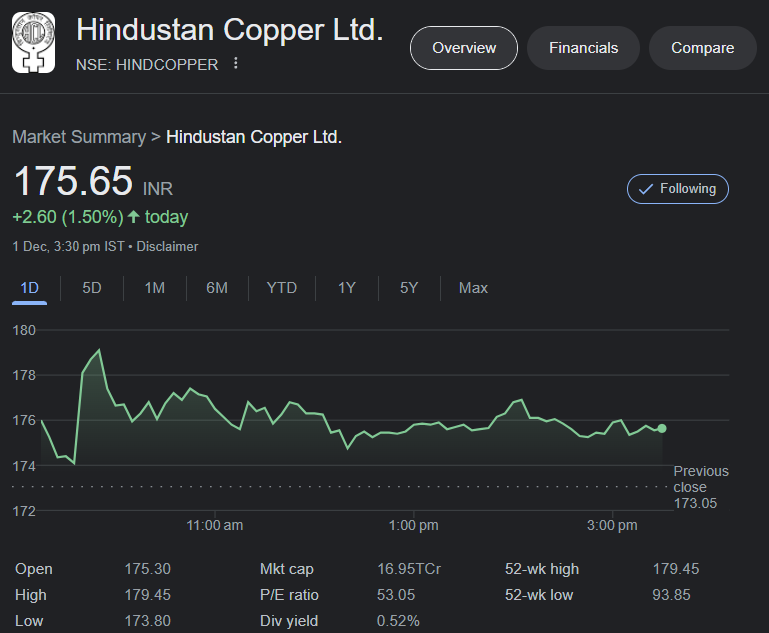Show the 1Y chart range
This screenshot has width=769, height=633.
(x=346, y=288)
